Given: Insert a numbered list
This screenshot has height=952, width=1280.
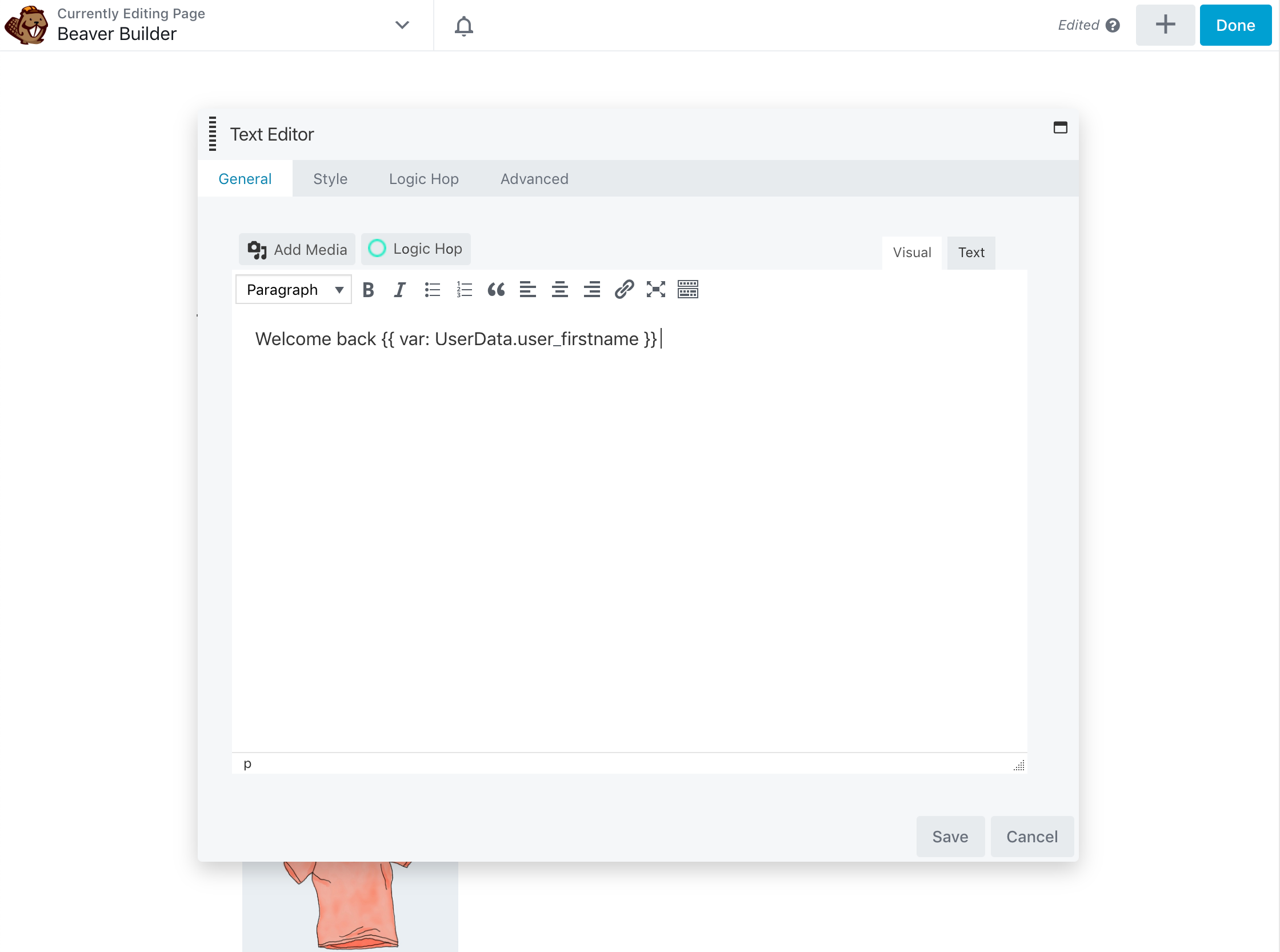Looking at the screenshot, I should [464, 289].
